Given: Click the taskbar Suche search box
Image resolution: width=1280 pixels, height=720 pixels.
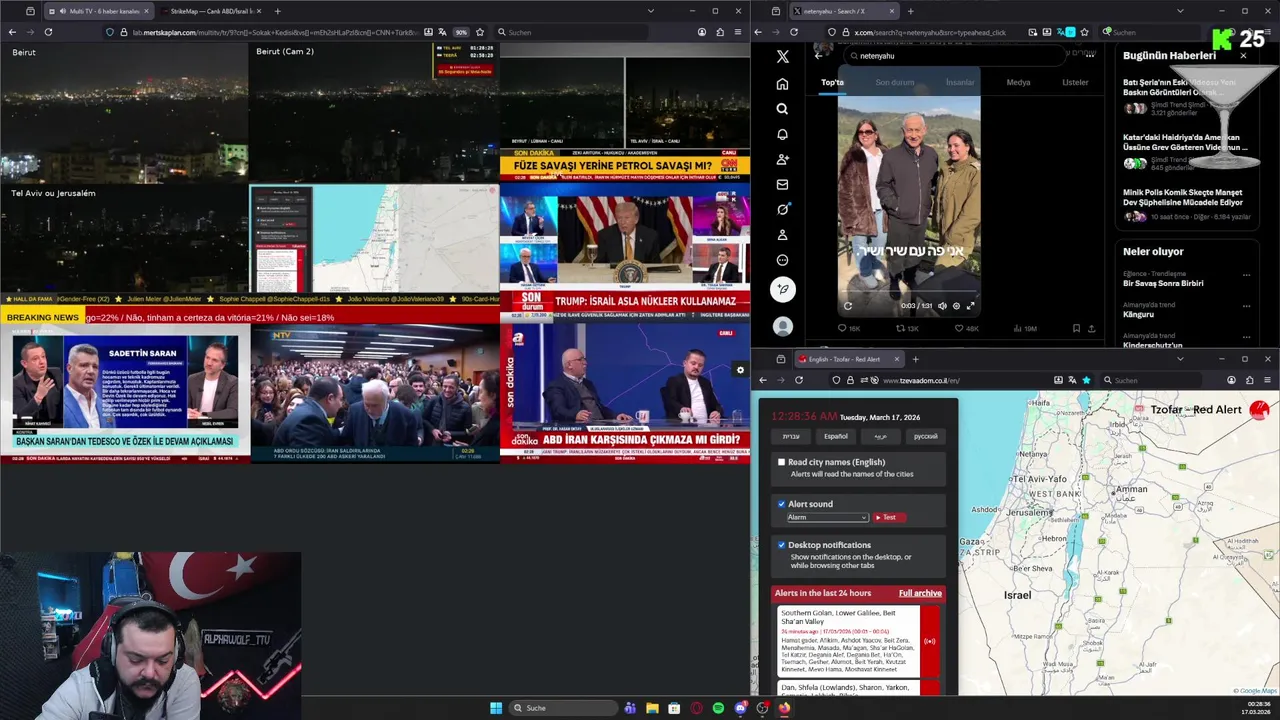Looking at the screenshot, I should [x=563, y=708].
